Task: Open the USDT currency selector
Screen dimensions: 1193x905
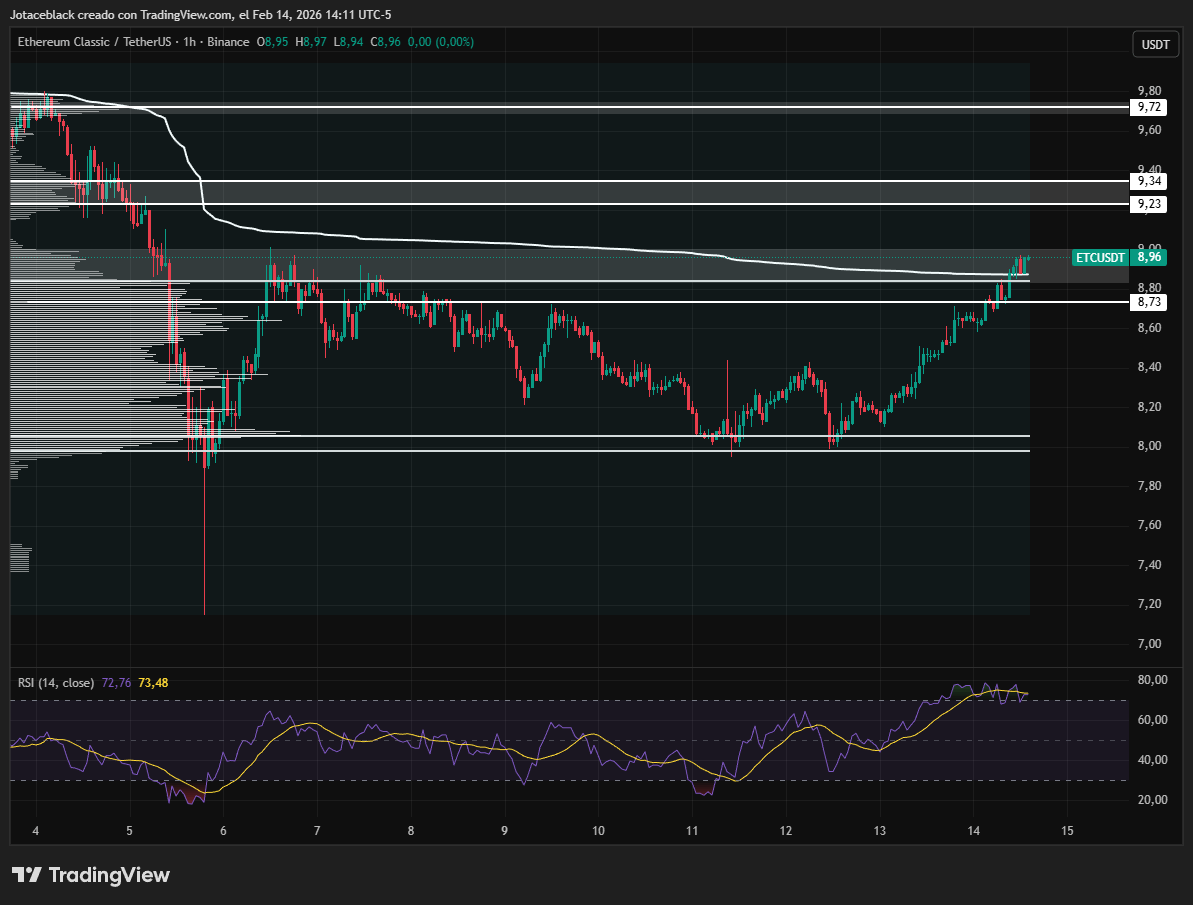Action: pos(1155,44)
